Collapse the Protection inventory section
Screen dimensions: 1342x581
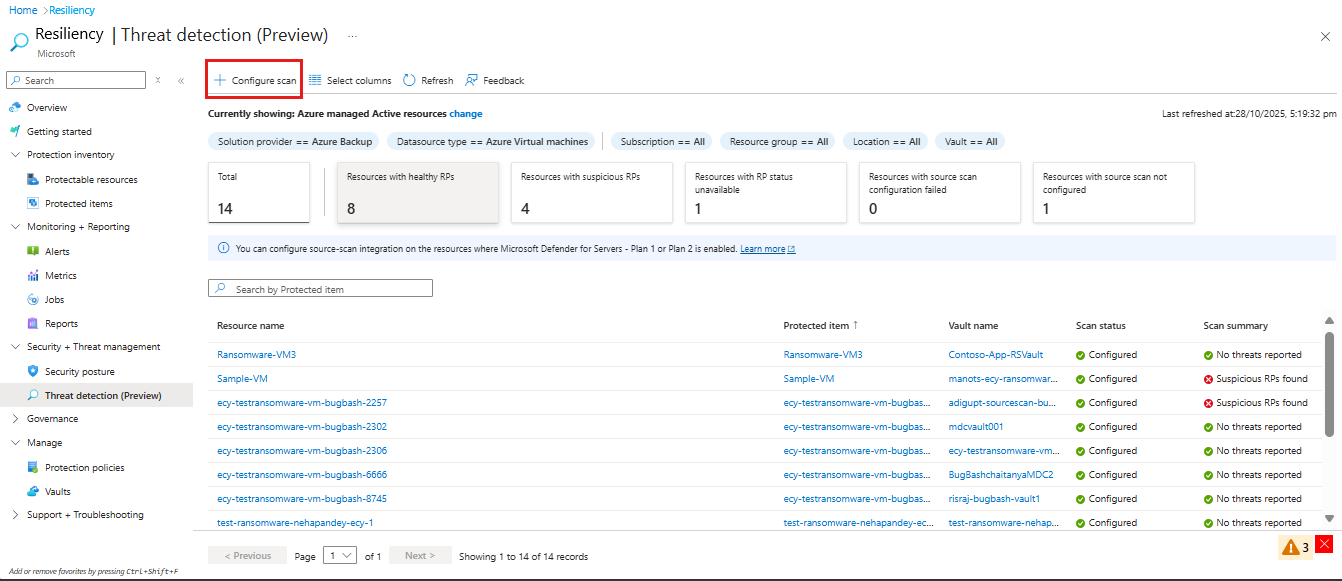(15, 155)
